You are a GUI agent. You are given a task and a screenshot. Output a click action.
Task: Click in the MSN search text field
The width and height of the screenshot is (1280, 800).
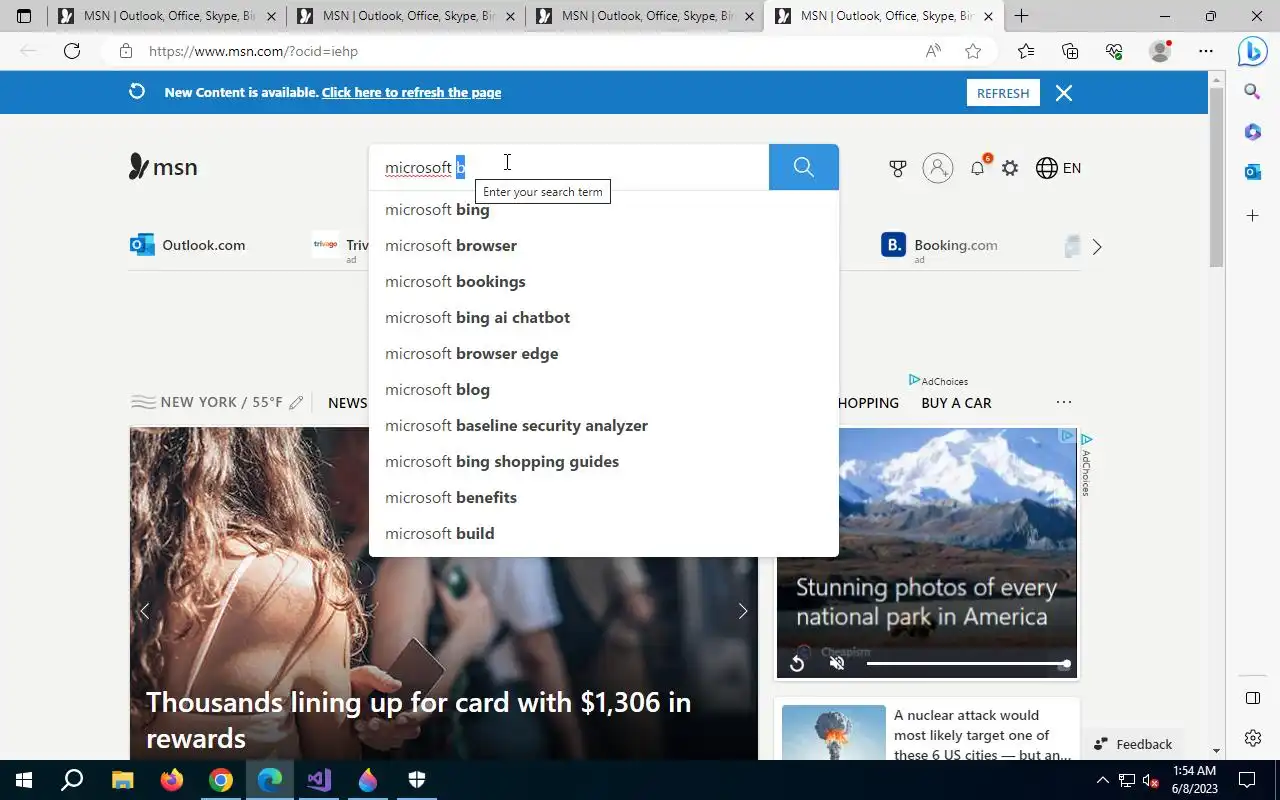[x=569, y=167]
